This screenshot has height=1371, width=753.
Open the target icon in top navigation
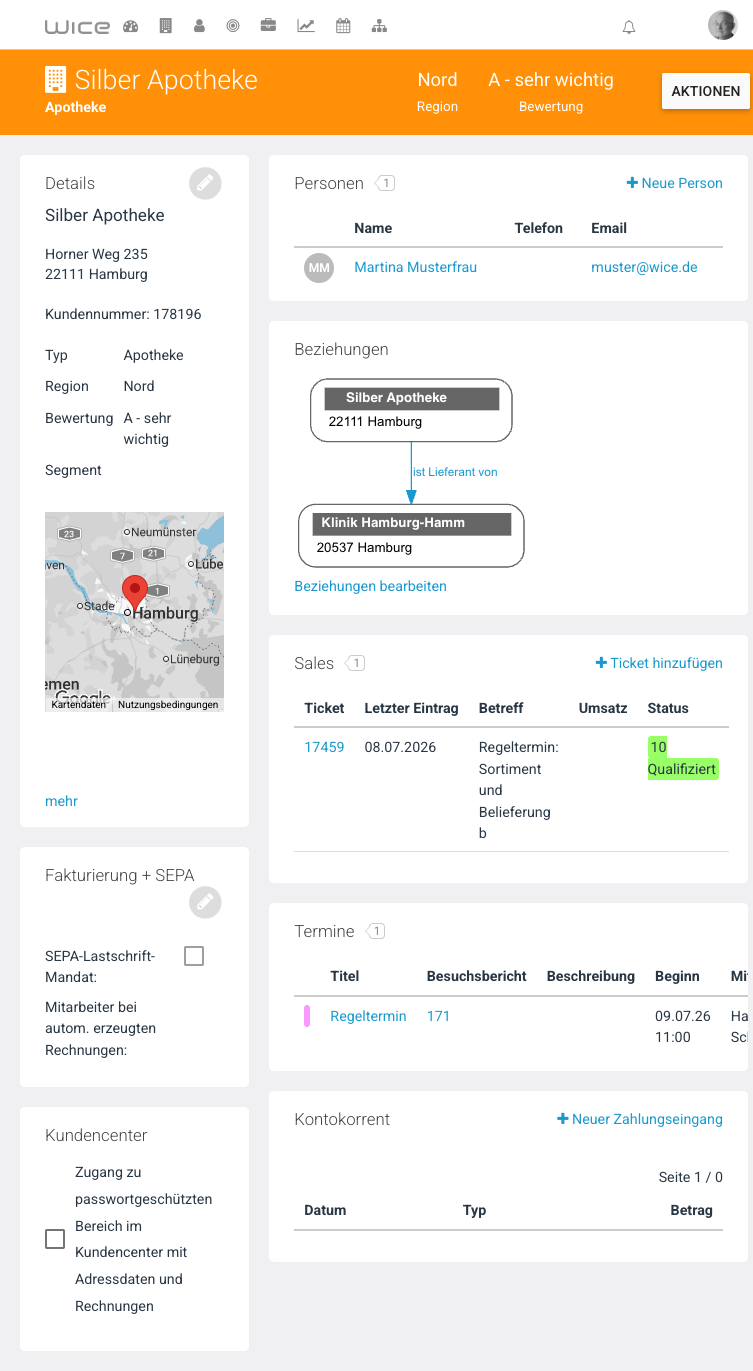coord(233,27)
